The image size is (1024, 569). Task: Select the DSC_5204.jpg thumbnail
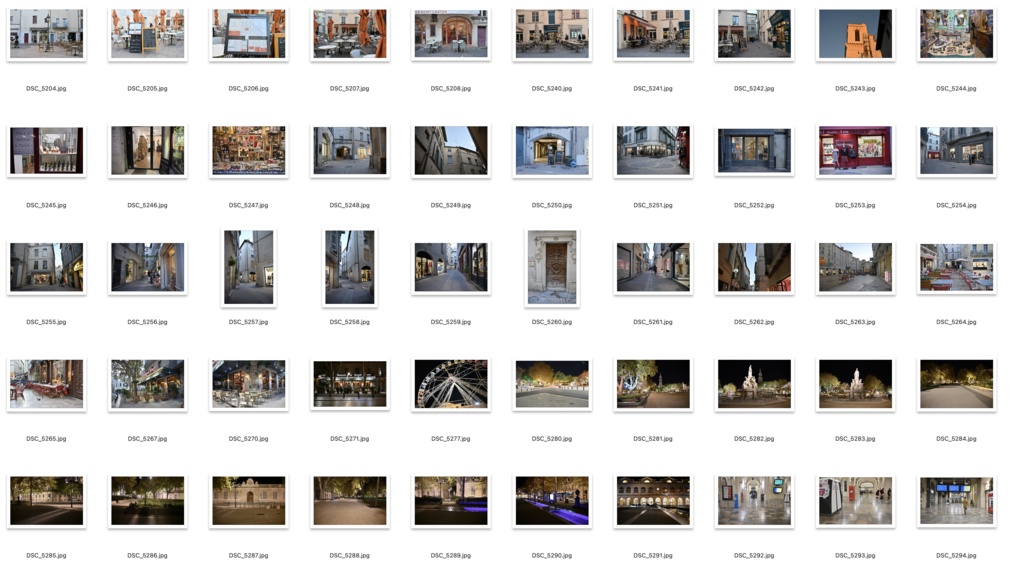(46, 34)
